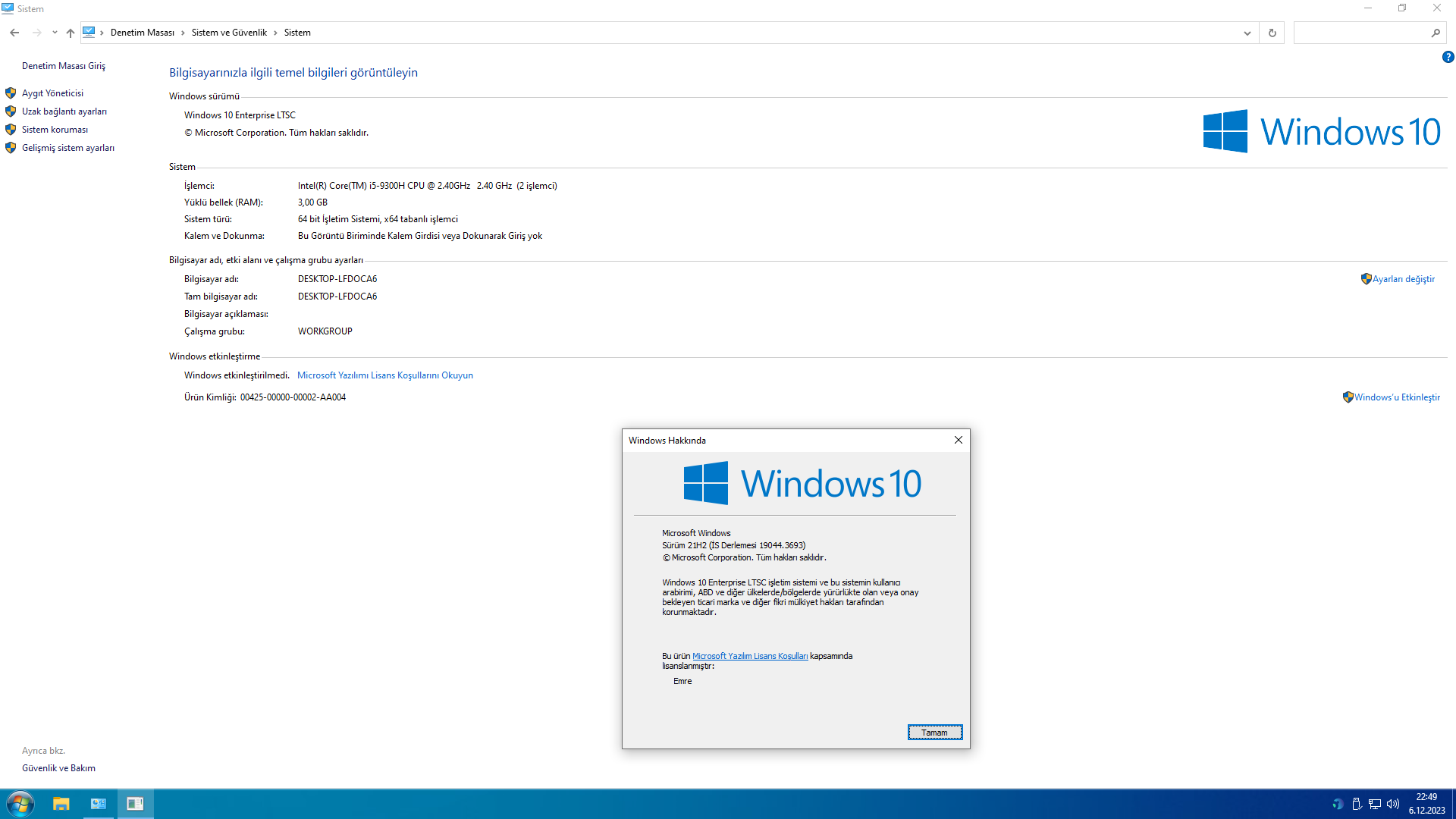This screenshot has height=819, width=1456.
Task: Click the Edge update tray icon
Action: pos(1338,804)
